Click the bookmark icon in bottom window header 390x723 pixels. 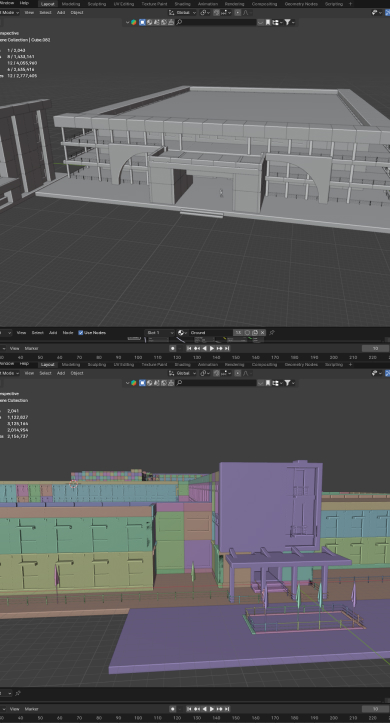tap(267, 383)
